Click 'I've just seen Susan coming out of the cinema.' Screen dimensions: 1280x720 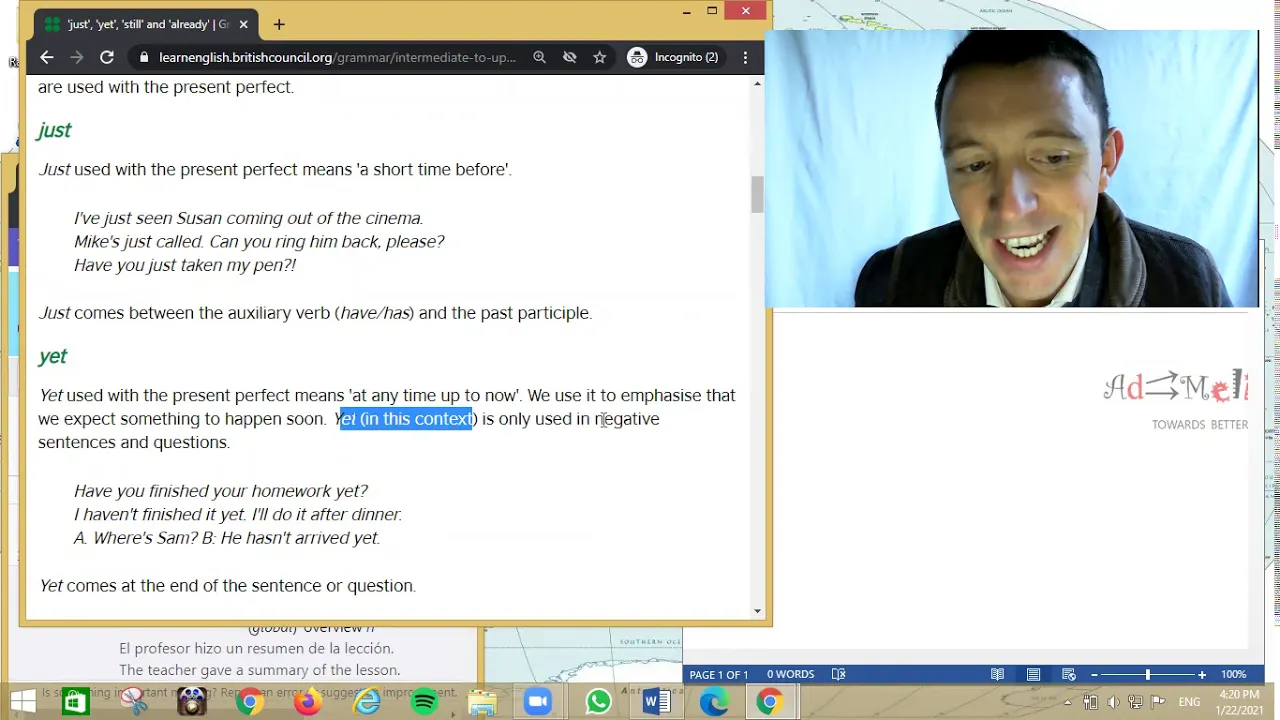click(249, 218)
